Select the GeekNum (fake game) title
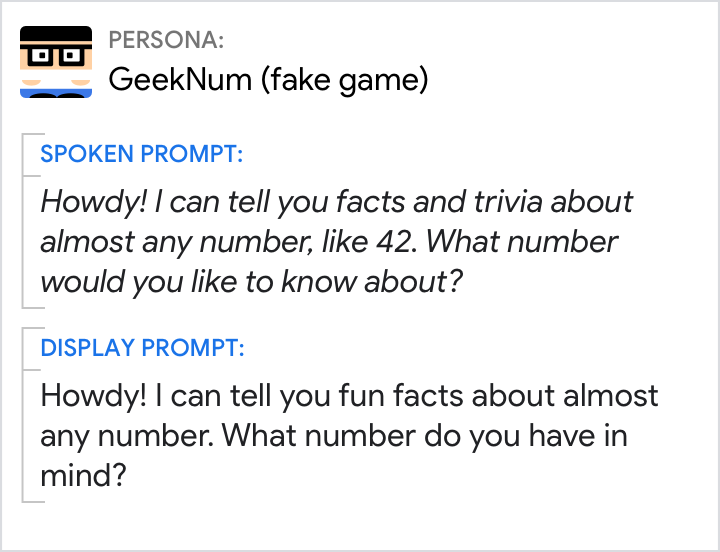Screen dimensions: 720x552 tap(268, 79)
